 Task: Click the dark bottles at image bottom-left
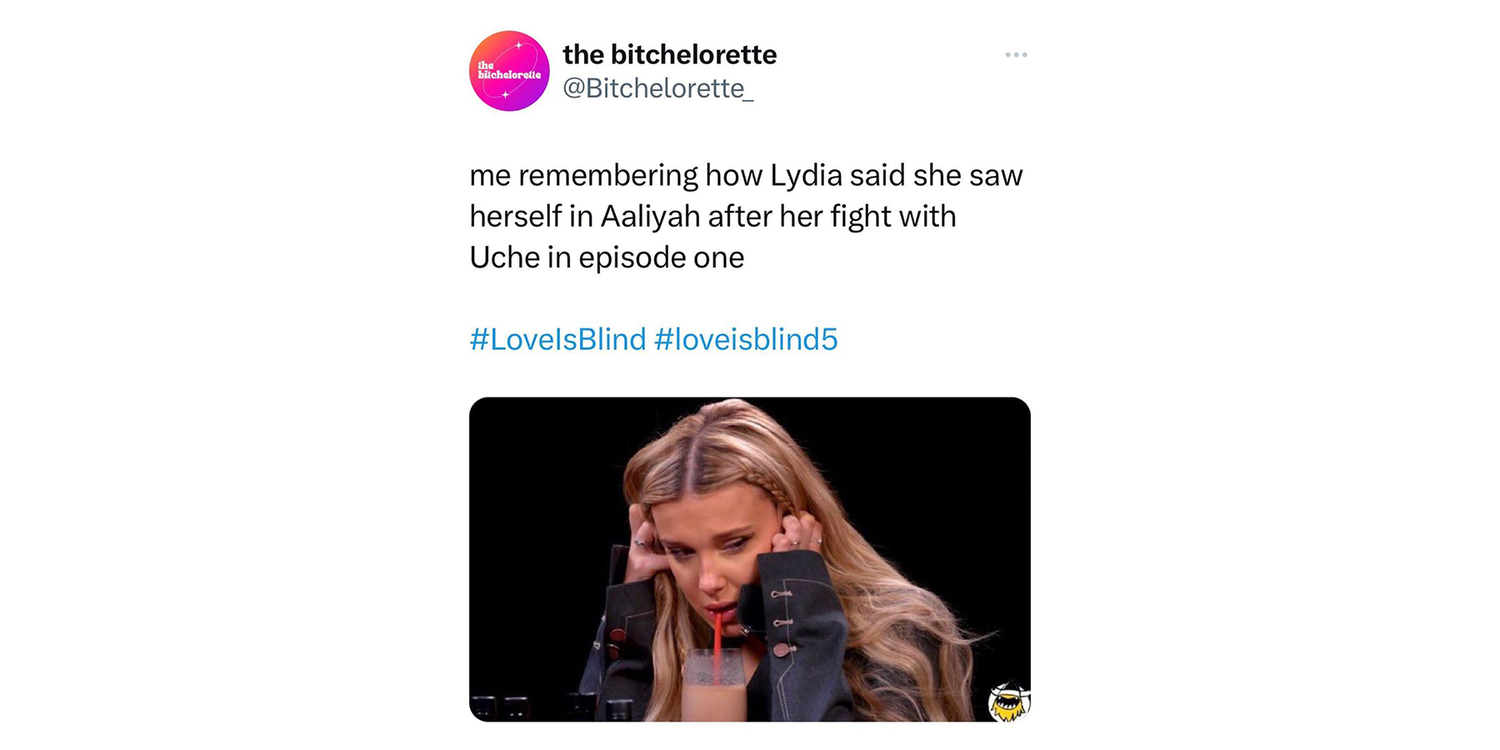coord(553,708)
